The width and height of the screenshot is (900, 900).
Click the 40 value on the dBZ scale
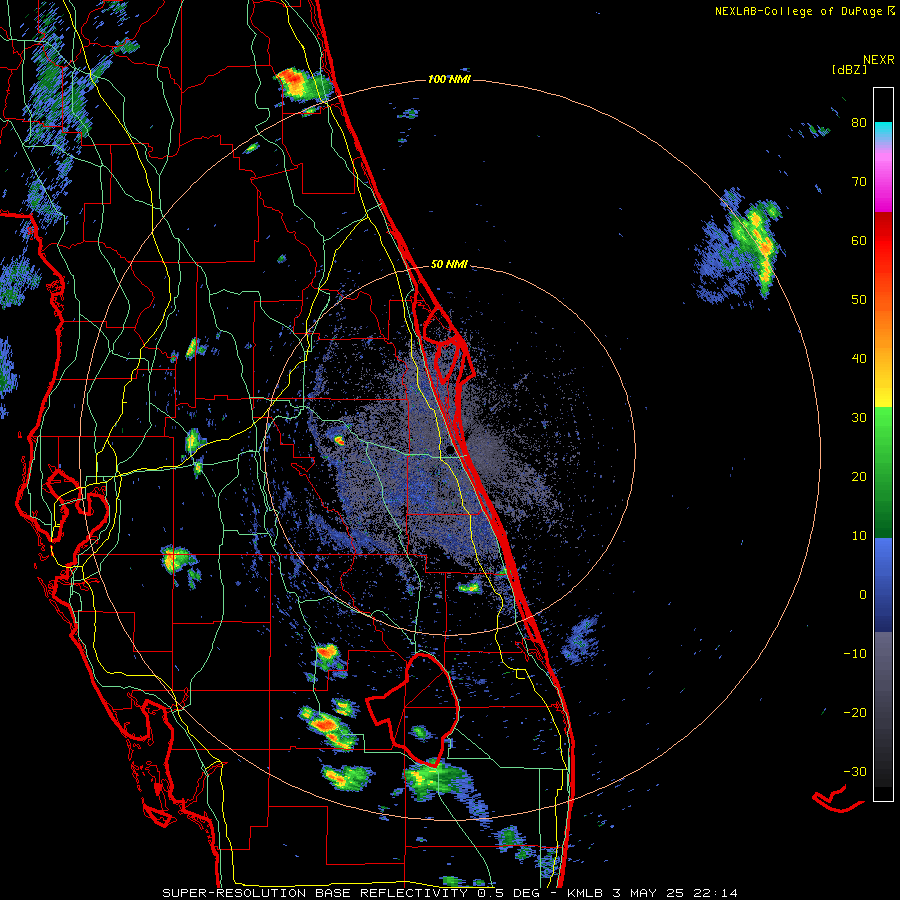859,359
